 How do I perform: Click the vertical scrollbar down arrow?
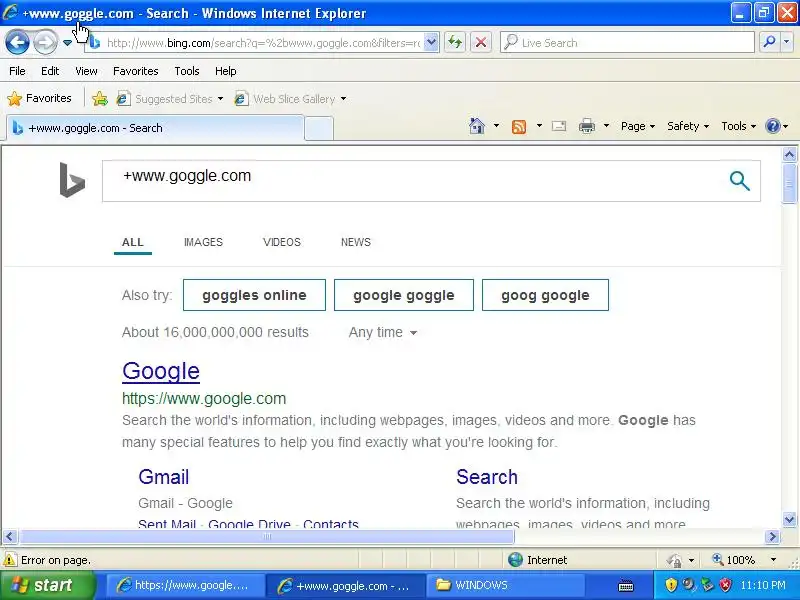click(789, 519)
